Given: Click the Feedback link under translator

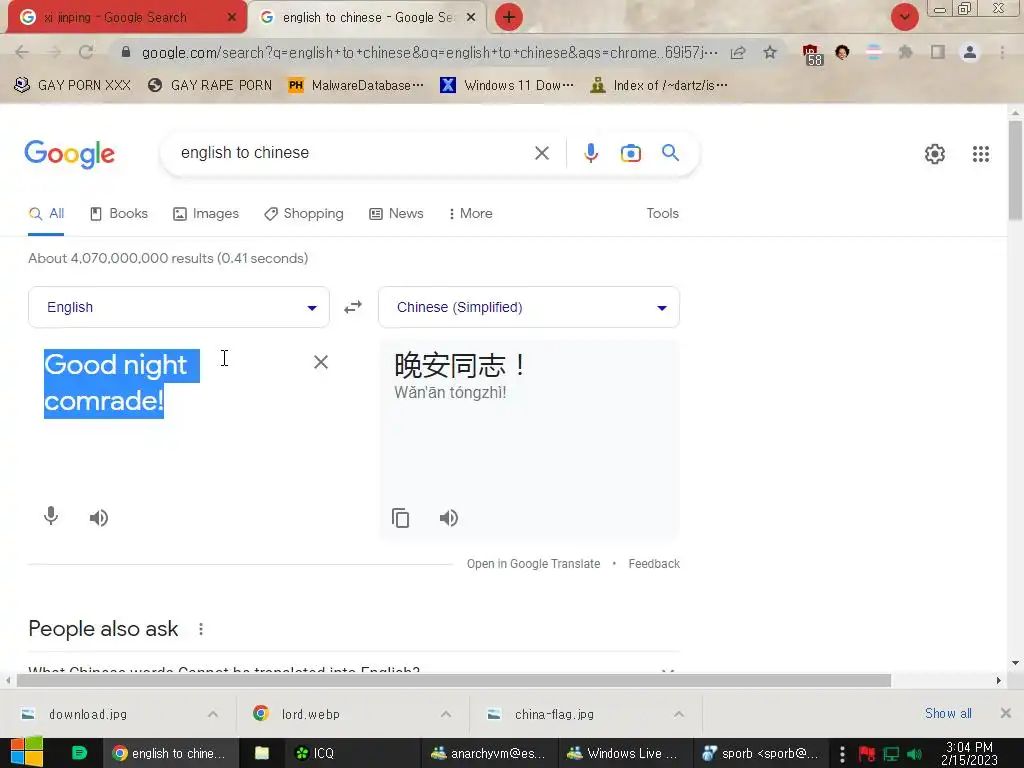Looking at the screenshot, I should coord(654,564).
